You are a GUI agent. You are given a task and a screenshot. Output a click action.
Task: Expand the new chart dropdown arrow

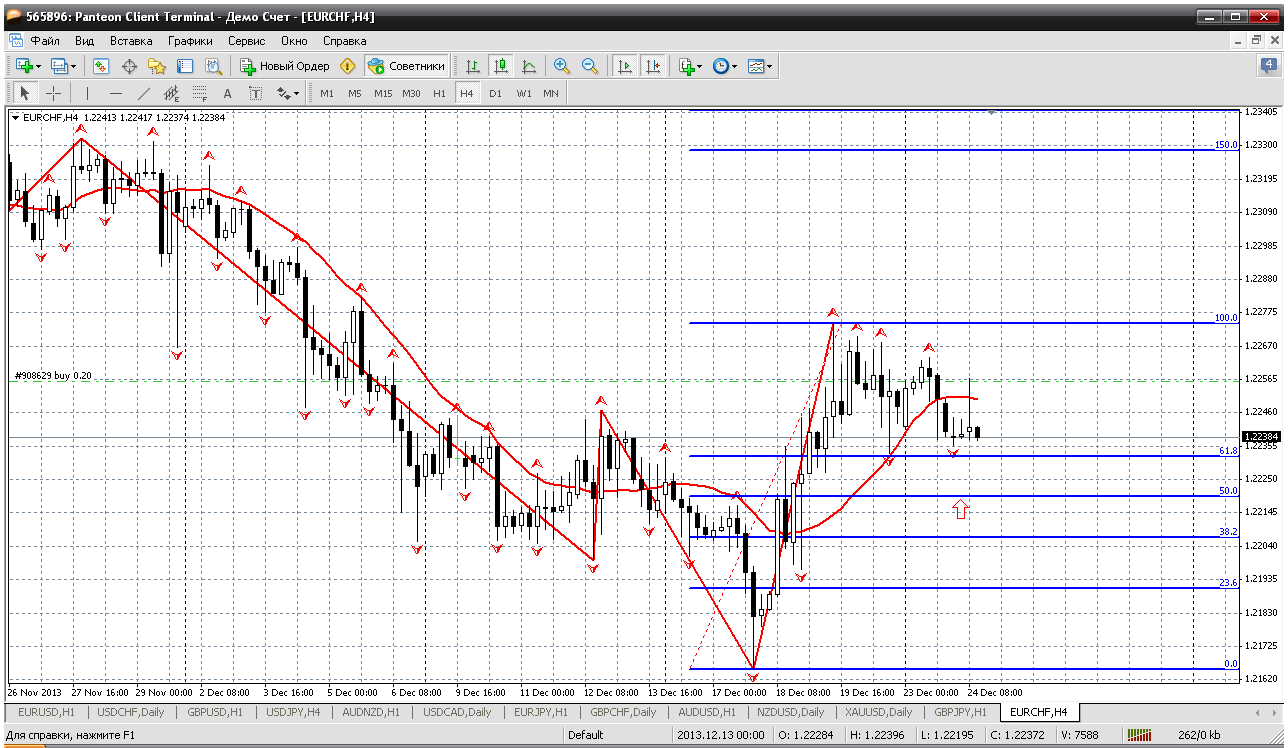38,66
